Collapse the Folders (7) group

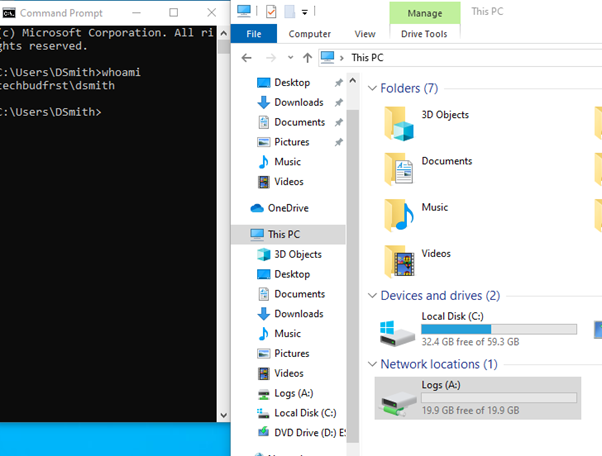372,89
